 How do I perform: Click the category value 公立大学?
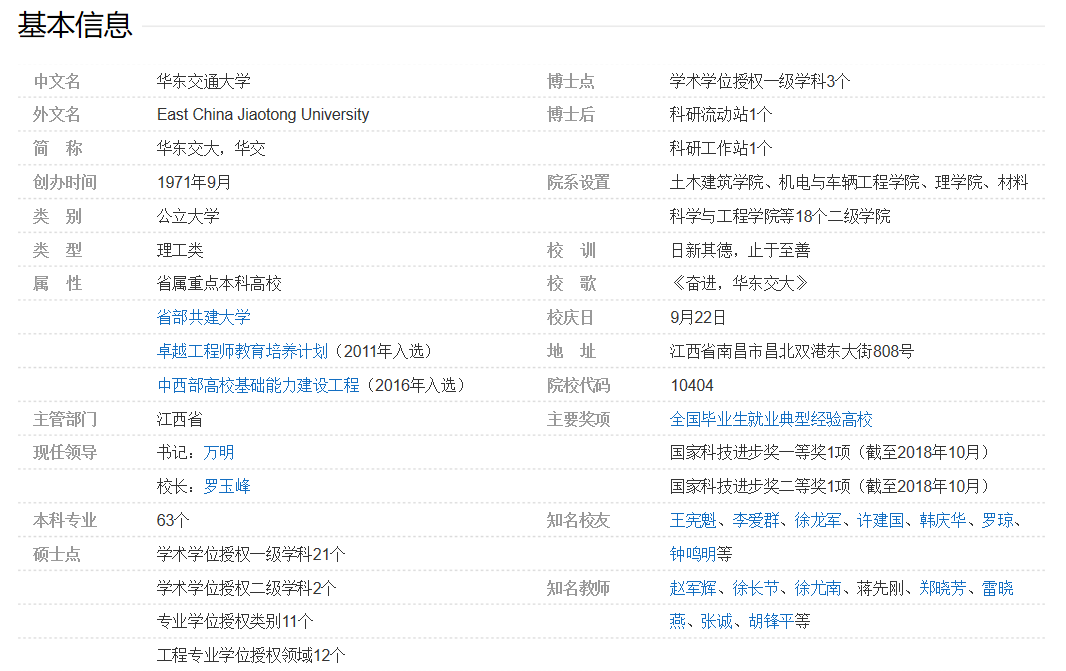pyautogui.click(x=188, y=216)
